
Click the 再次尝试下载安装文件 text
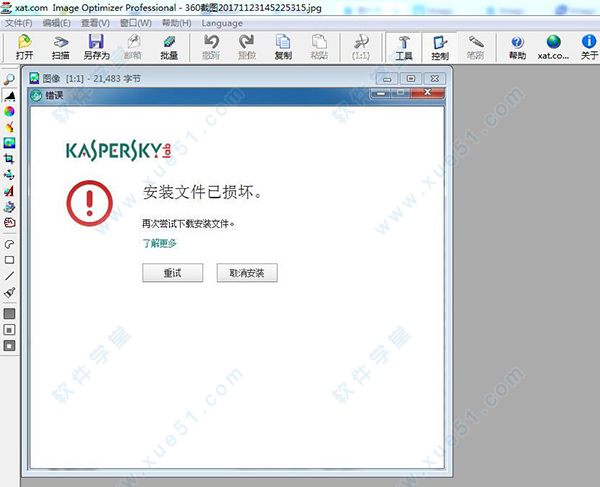click(188, 223)
